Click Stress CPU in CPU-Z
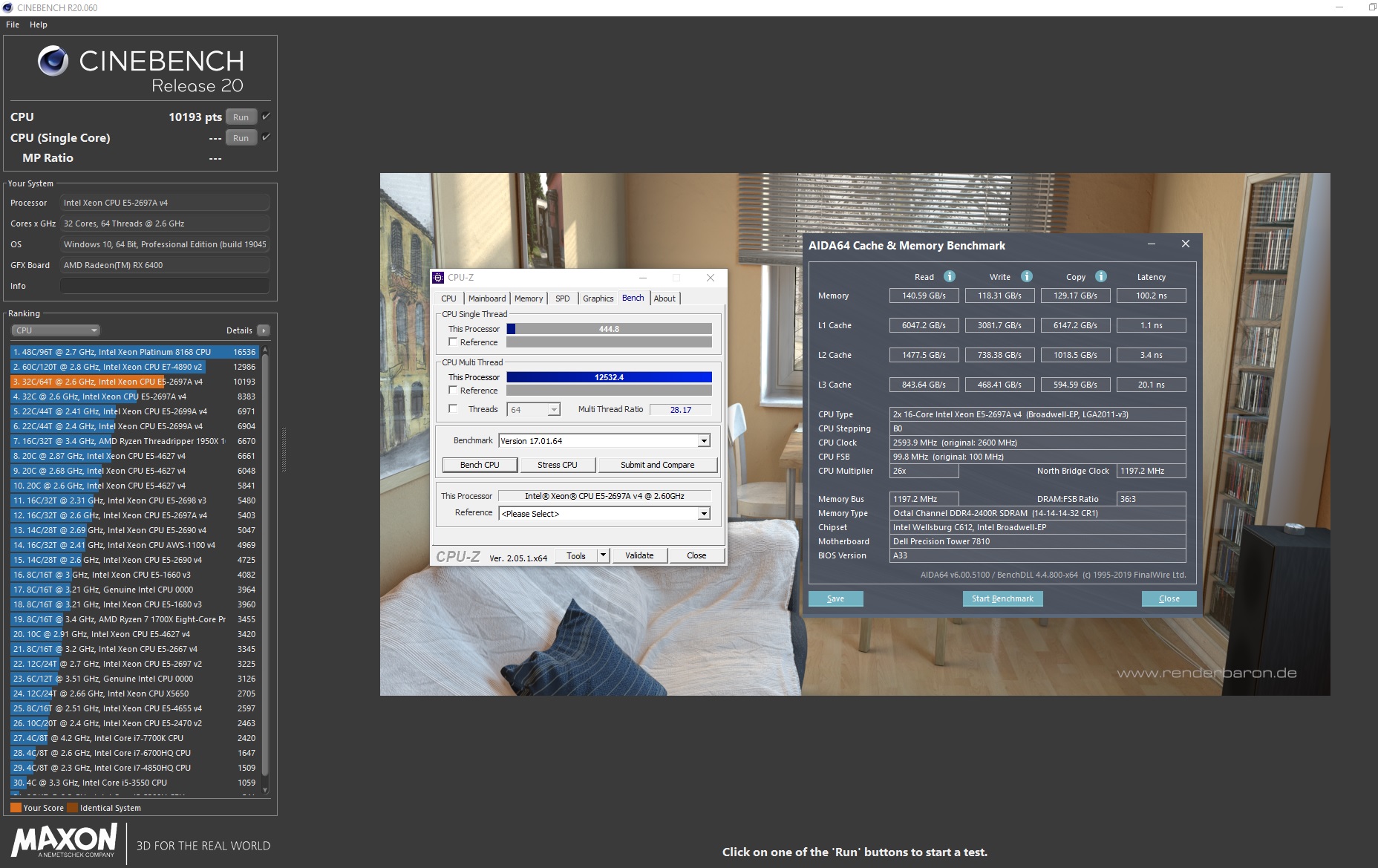This screenshot has width=1378, height=868. [x=558, y=465]
